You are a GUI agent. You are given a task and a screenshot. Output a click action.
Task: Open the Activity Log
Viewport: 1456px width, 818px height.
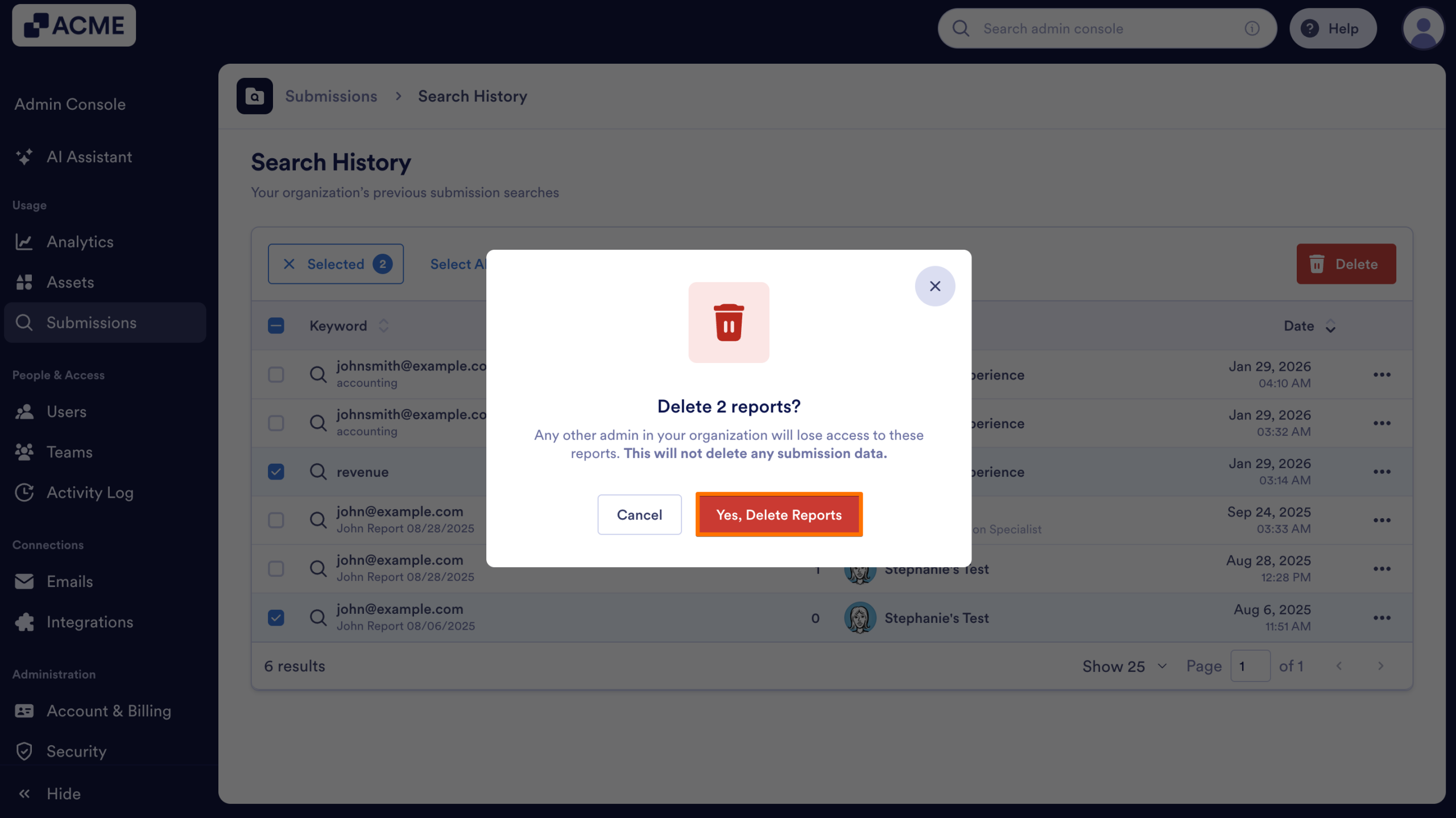(90, 493)
